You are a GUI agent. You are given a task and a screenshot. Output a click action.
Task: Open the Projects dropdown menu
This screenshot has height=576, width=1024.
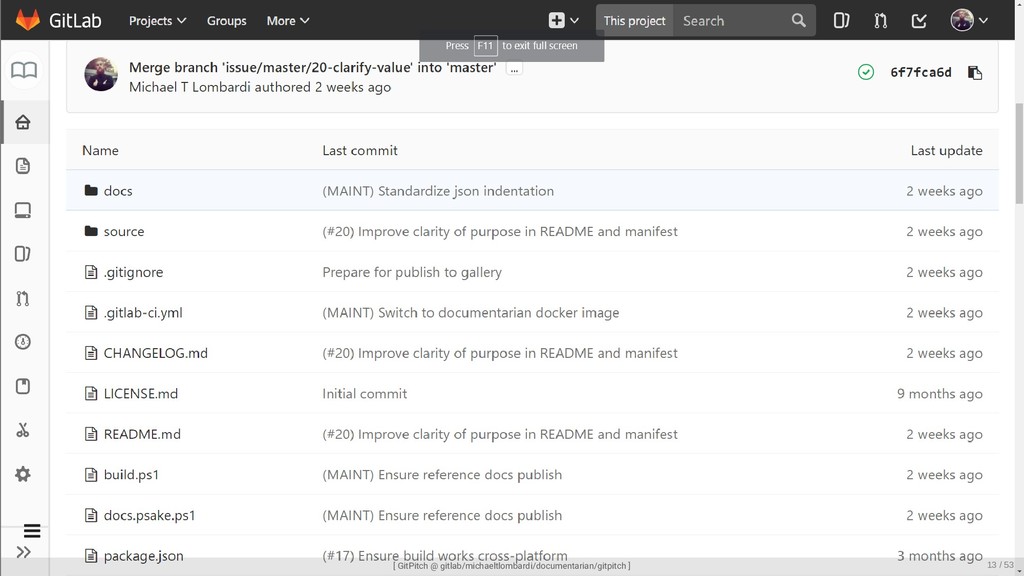coord(157,20)
